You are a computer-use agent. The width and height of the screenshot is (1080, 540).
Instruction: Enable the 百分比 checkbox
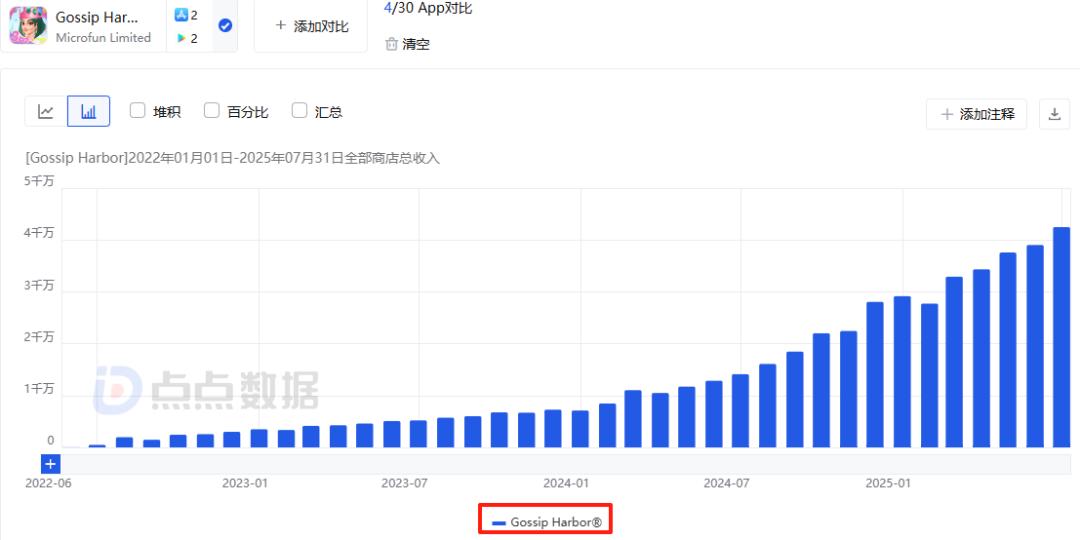pos(212,111)
